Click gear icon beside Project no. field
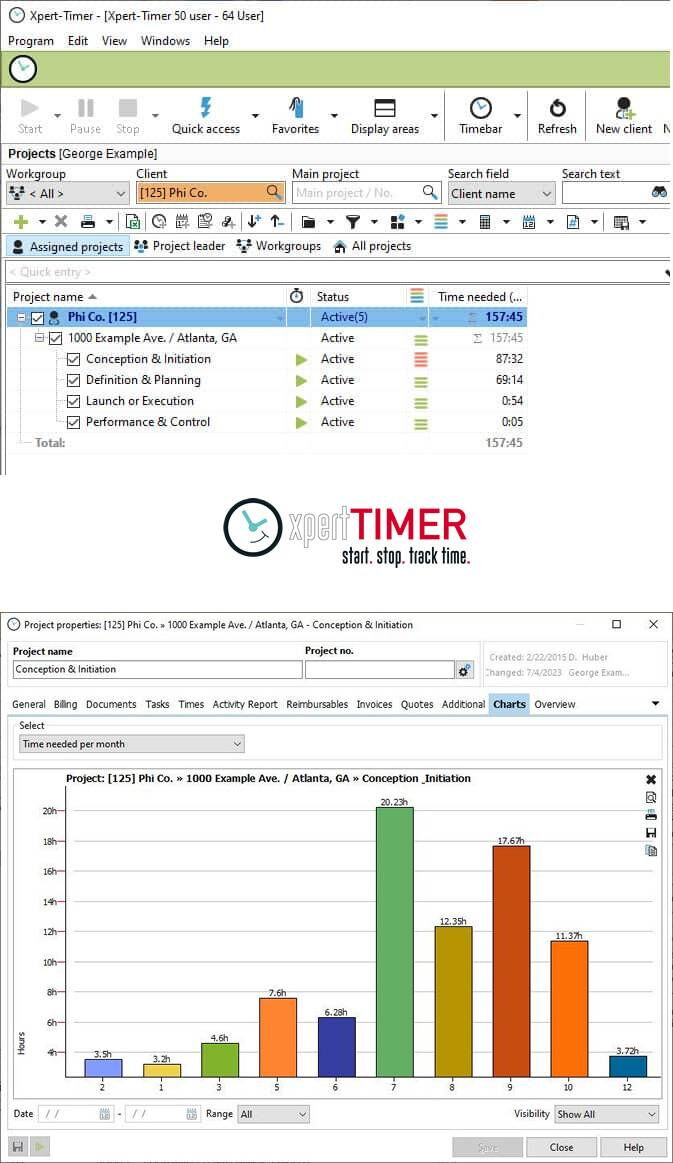Viewport: 673px width, 1163px height. click(x=464, y=670)
